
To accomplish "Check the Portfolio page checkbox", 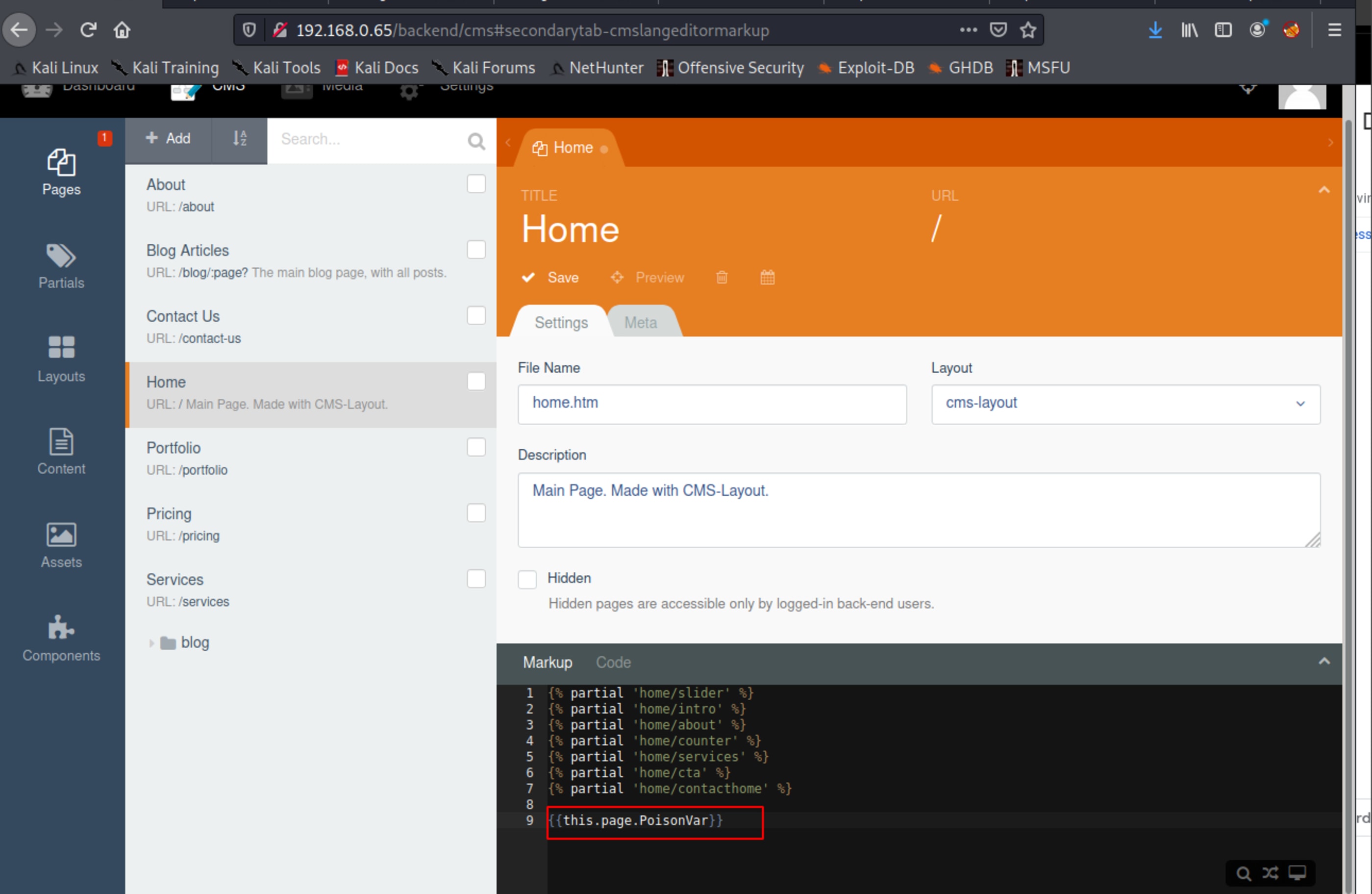I will 475,448.
